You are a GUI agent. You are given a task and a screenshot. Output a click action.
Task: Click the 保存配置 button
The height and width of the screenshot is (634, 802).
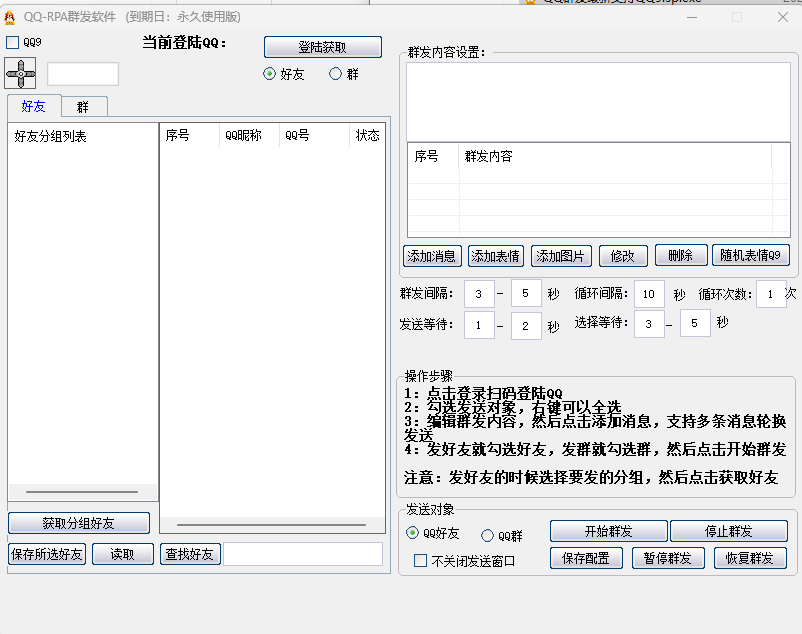pyautogui.click(x=586, y=558)
